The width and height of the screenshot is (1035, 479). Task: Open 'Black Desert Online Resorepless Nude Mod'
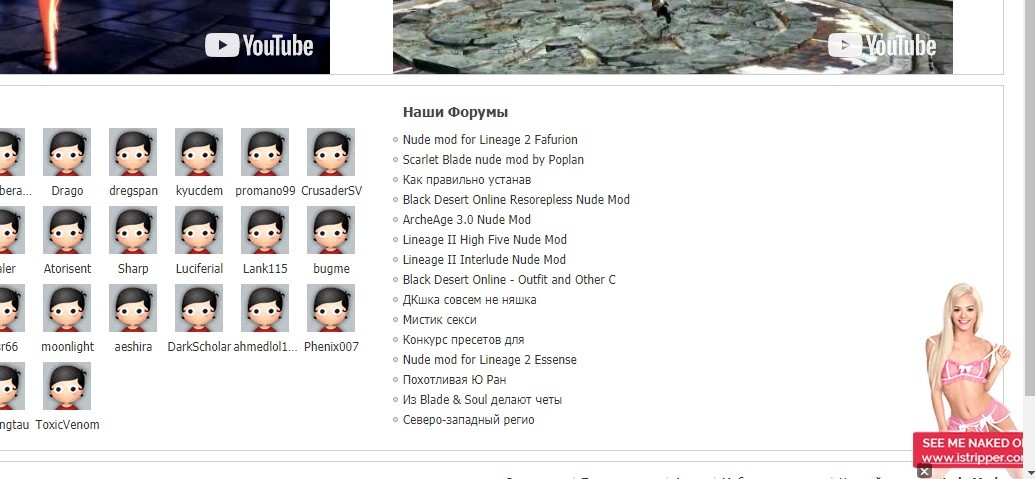pos(516,199)
